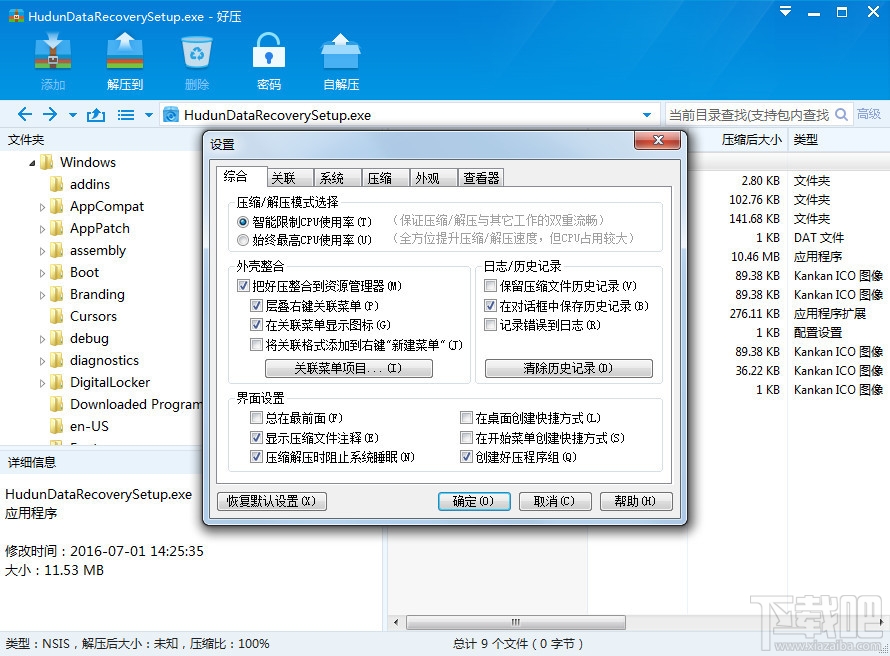Expand the Branding folder node
890x656 pixels.
[x=42, y=295]
